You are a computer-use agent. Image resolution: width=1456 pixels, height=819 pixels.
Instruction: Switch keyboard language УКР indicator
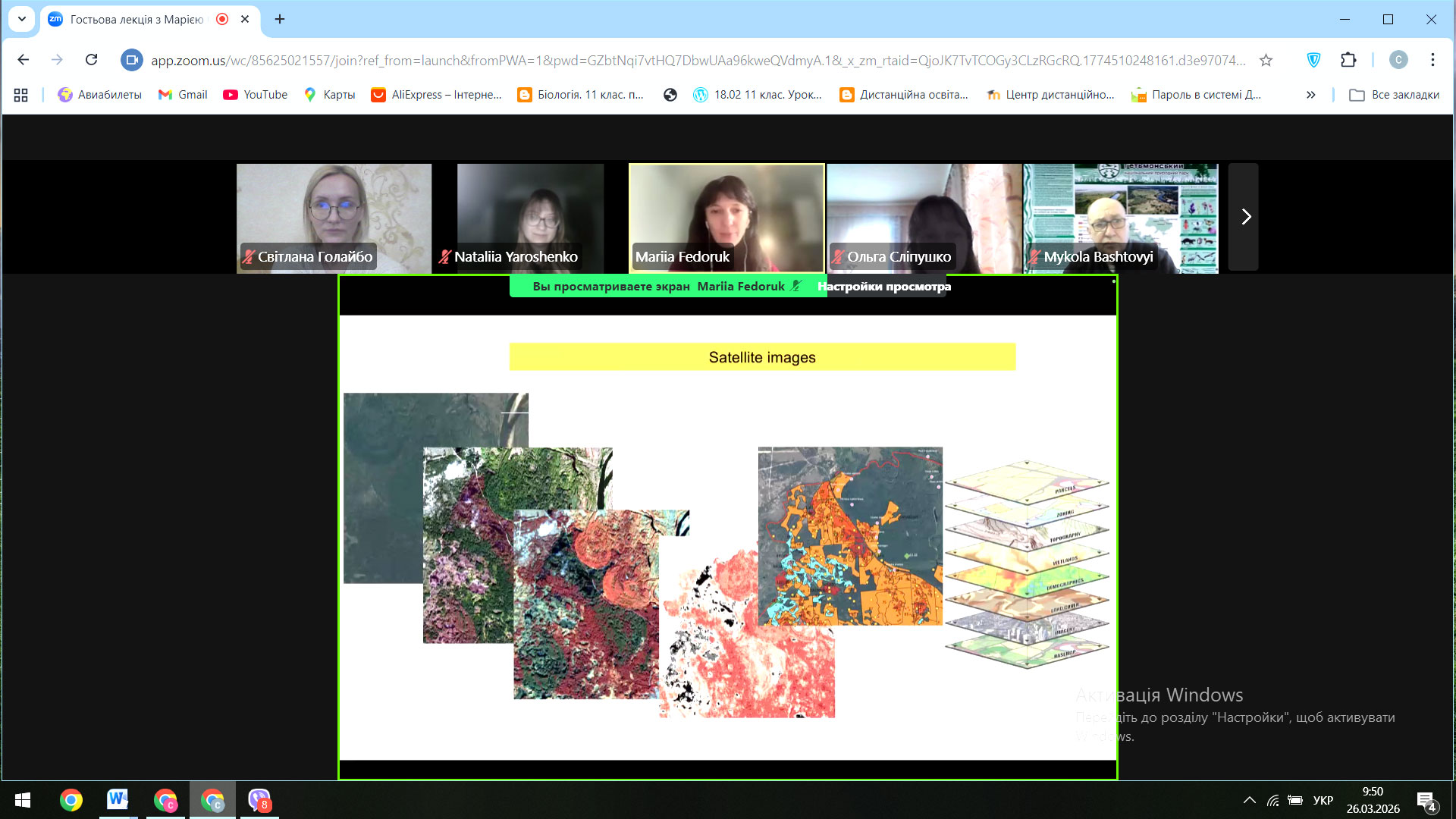pos(1323,800)
